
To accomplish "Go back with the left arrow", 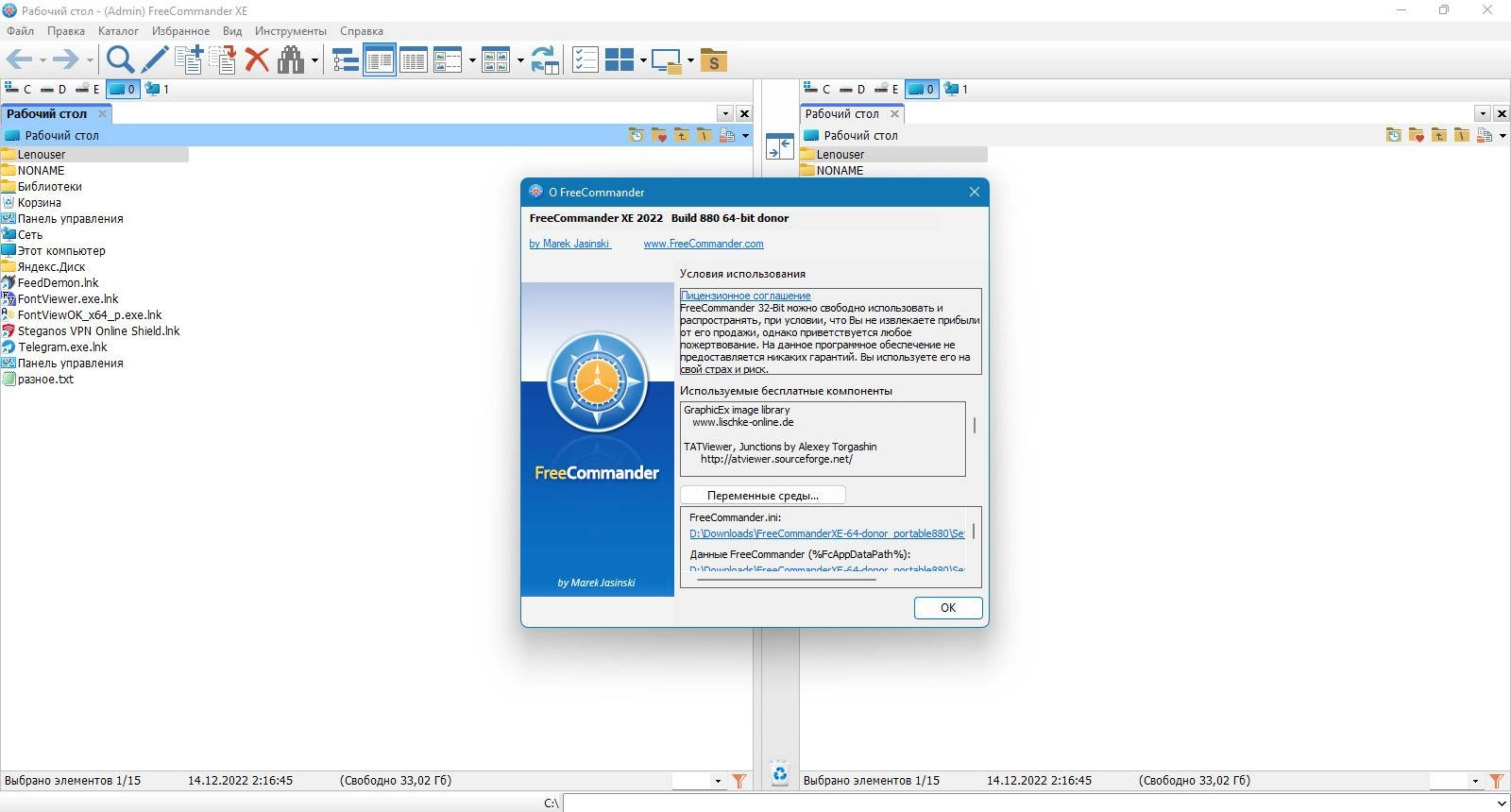I will (19, 60).
